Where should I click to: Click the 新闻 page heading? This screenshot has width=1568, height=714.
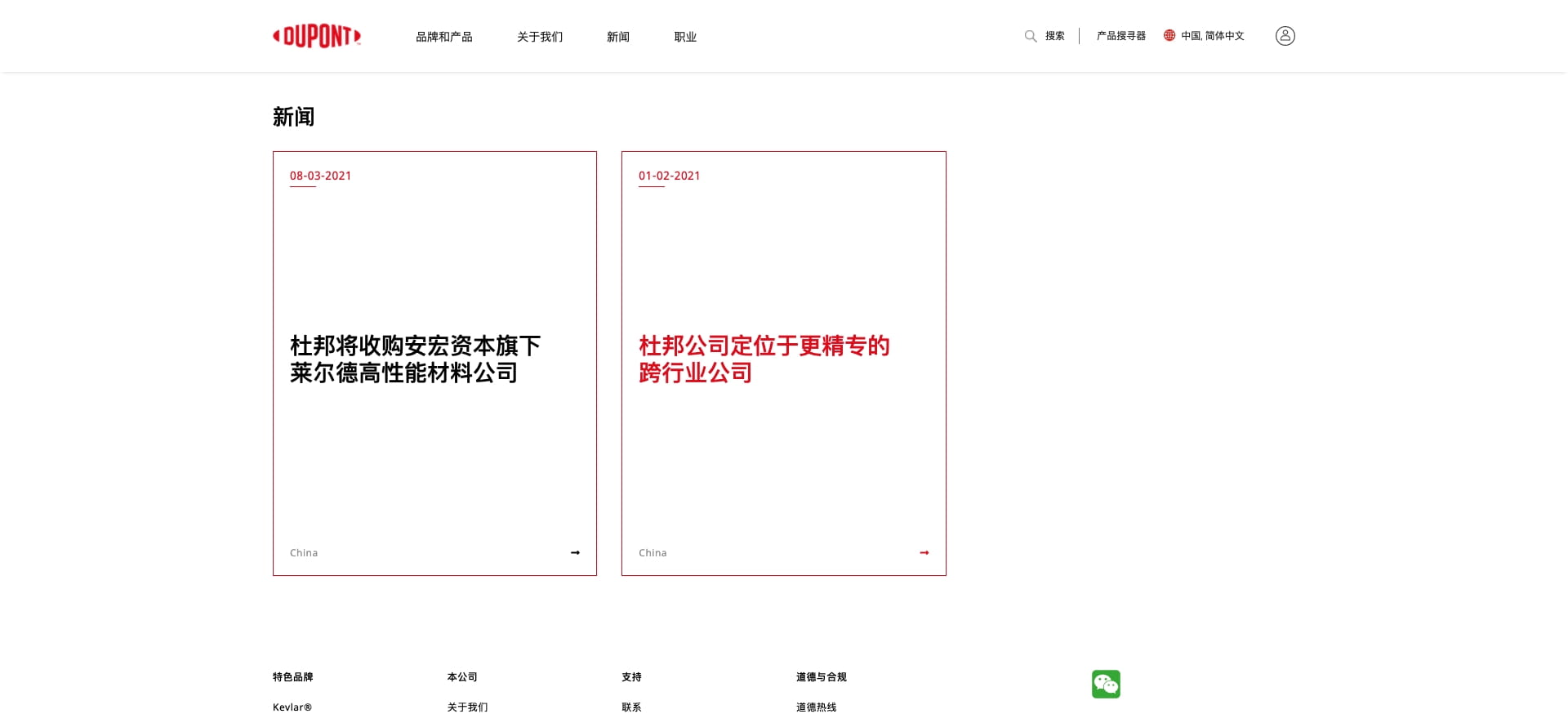[293, 117]
